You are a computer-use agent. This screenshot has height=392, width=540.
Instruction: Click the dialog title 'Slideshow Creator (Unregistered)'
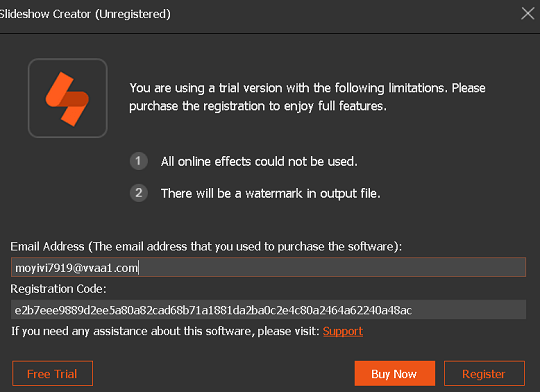(85, 14)
